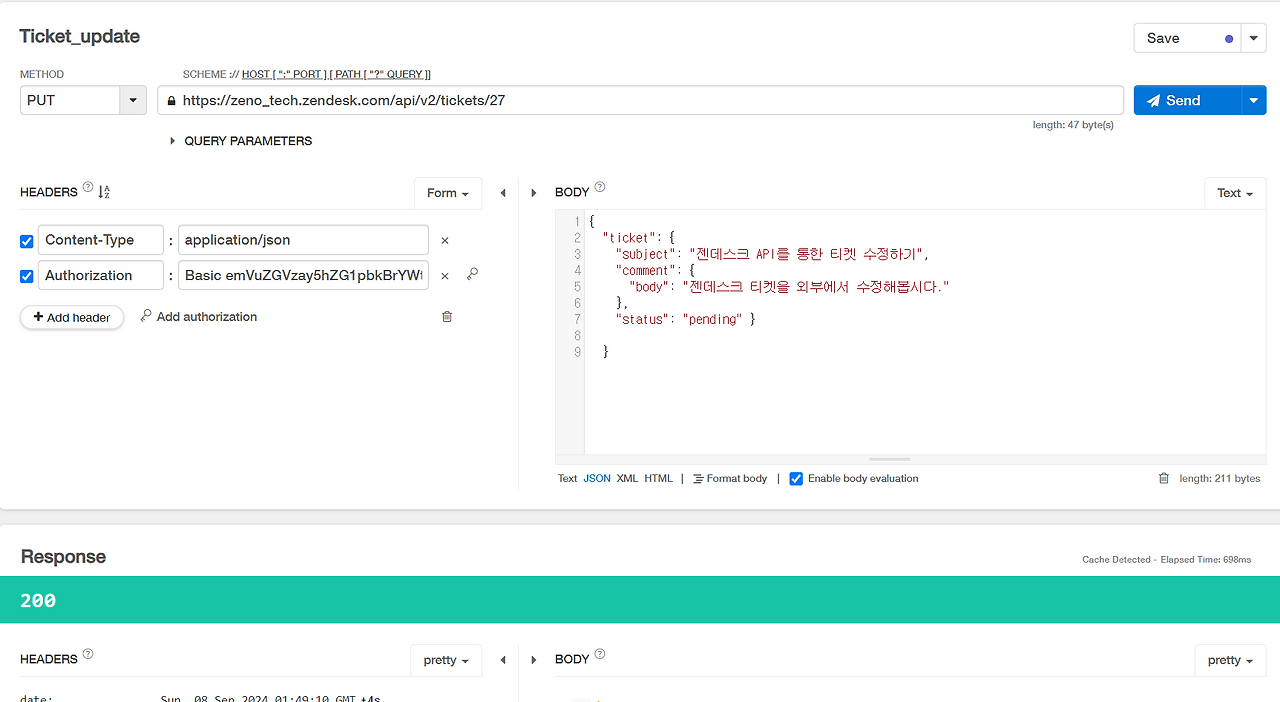Click the unsaved-changes dot on Save button
Viewport: 1280px width, 702px height.
(1229, 39)
